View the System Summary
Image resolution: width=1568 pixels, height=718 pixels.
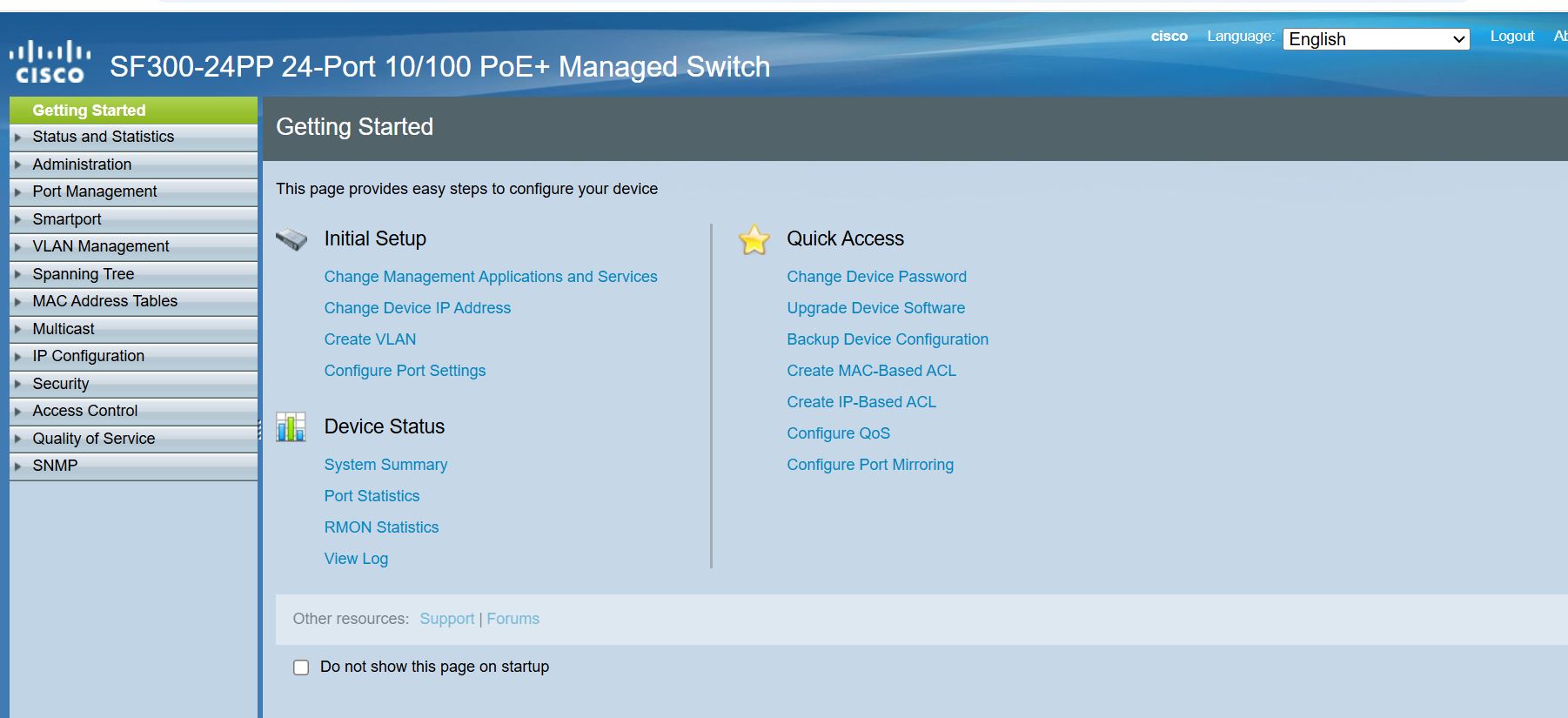point(385,465)
